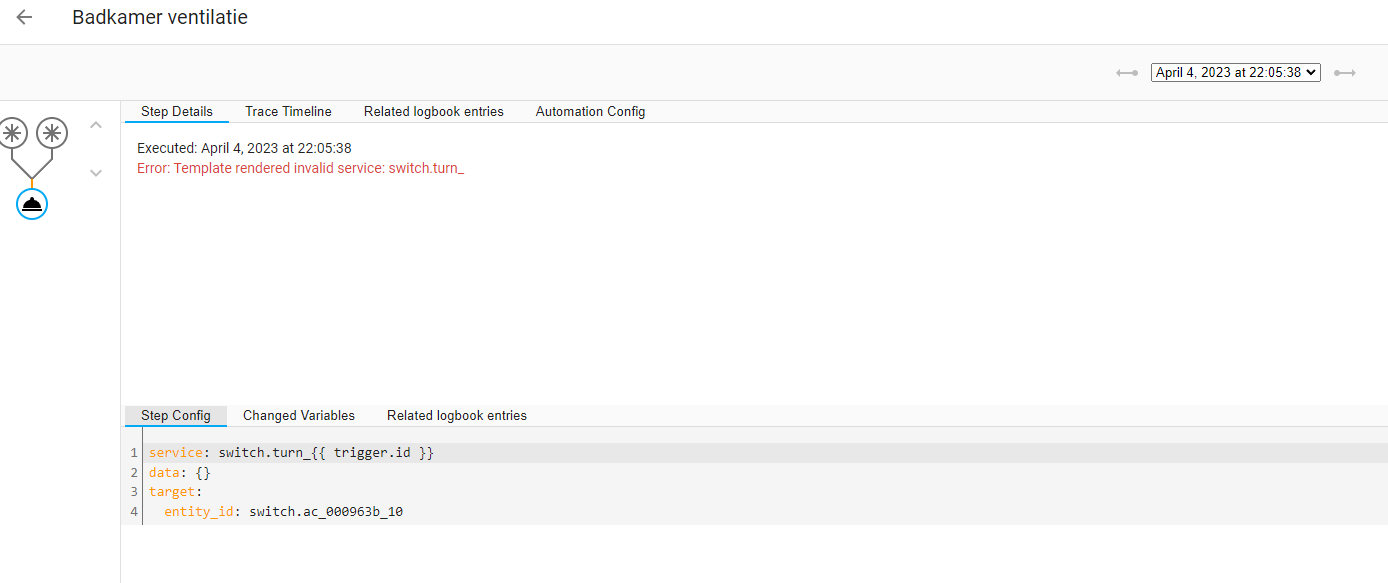Go to the older trace arrow left of the date
Viewport: 1388px width, 583px height.
pos(1127,73)
